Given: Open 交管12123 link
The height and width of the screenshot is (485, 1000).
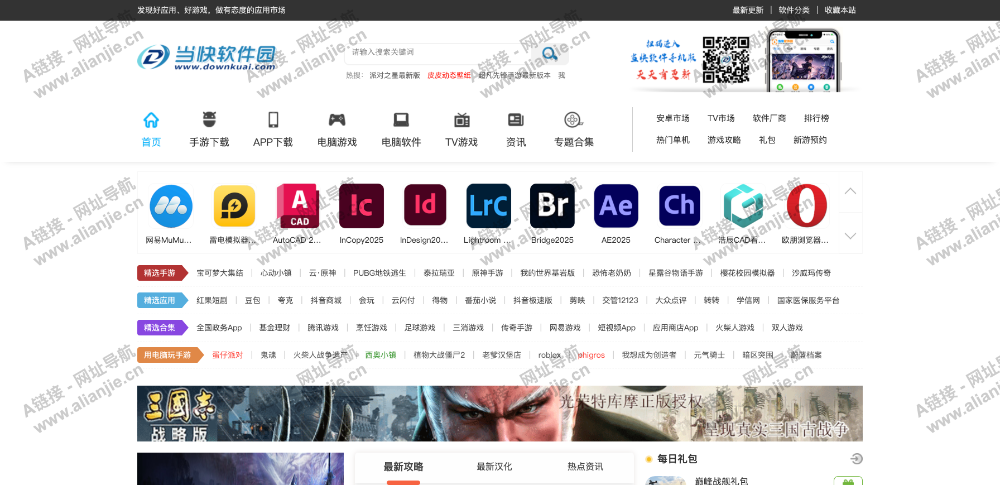Looking at the screenshot, I should point(620,301).
